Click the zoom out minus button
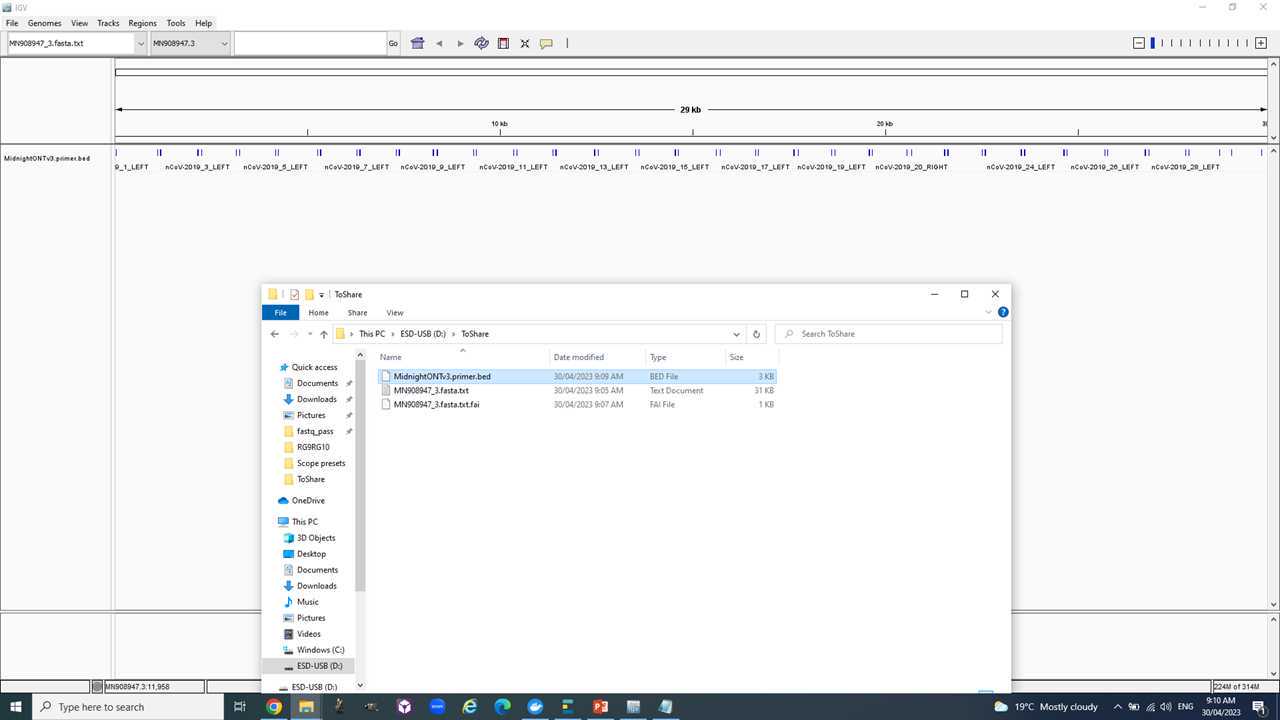This screenshot has height=720, width=1280. 1138,43
